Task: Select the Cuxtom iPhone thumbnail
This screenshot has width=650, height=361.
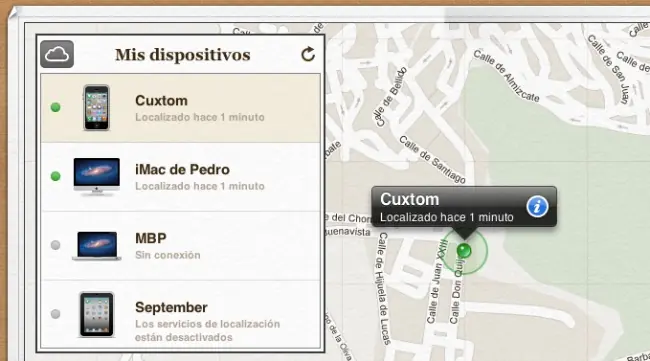Action: click(96, 108)
